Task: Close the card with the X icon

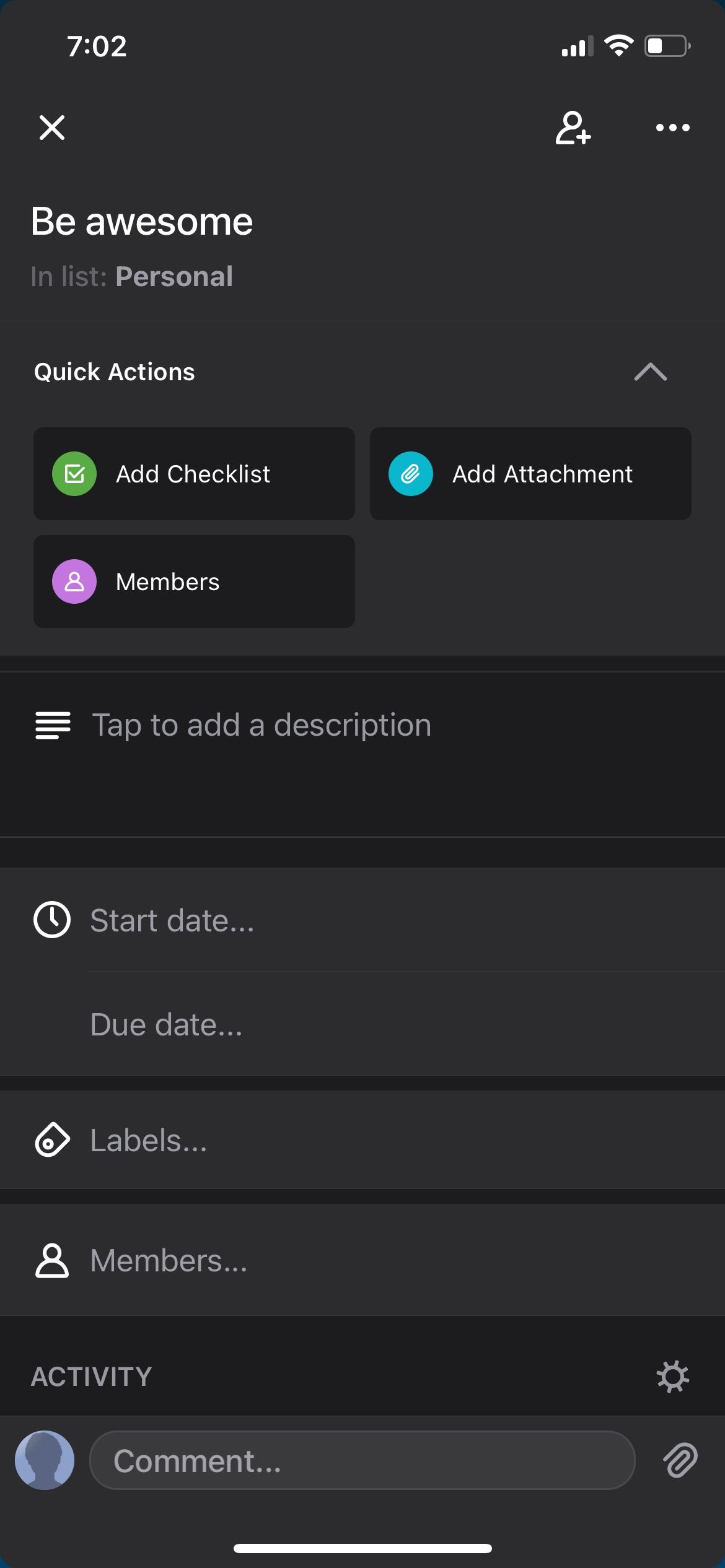Action: click(52, 128)
